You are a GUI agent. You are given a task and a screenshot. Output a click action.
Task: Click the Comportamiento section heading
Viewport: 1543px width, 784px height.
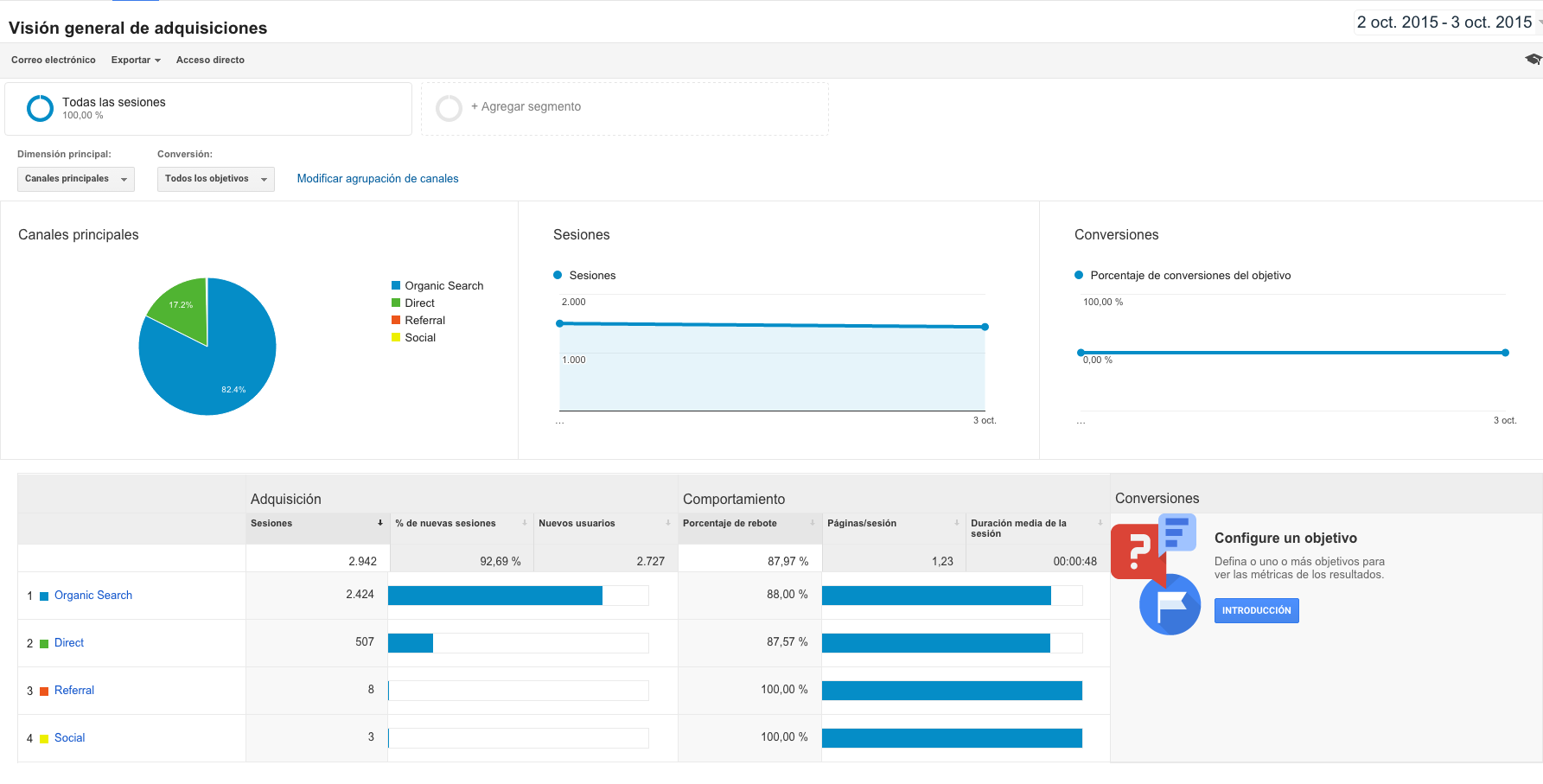pyautogui.click(x=734, y=499)
